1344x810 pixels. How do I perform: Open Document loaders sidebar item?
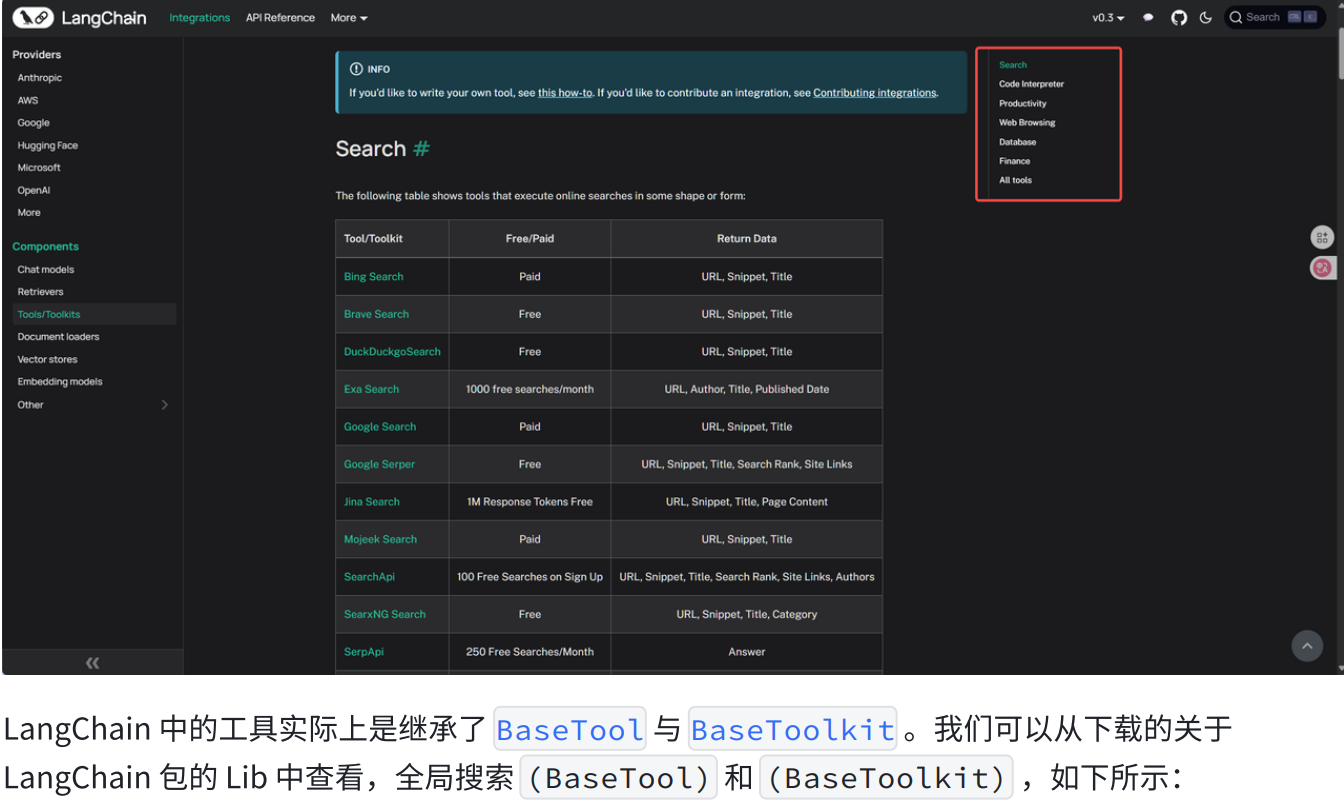click(x=58, y=337)
